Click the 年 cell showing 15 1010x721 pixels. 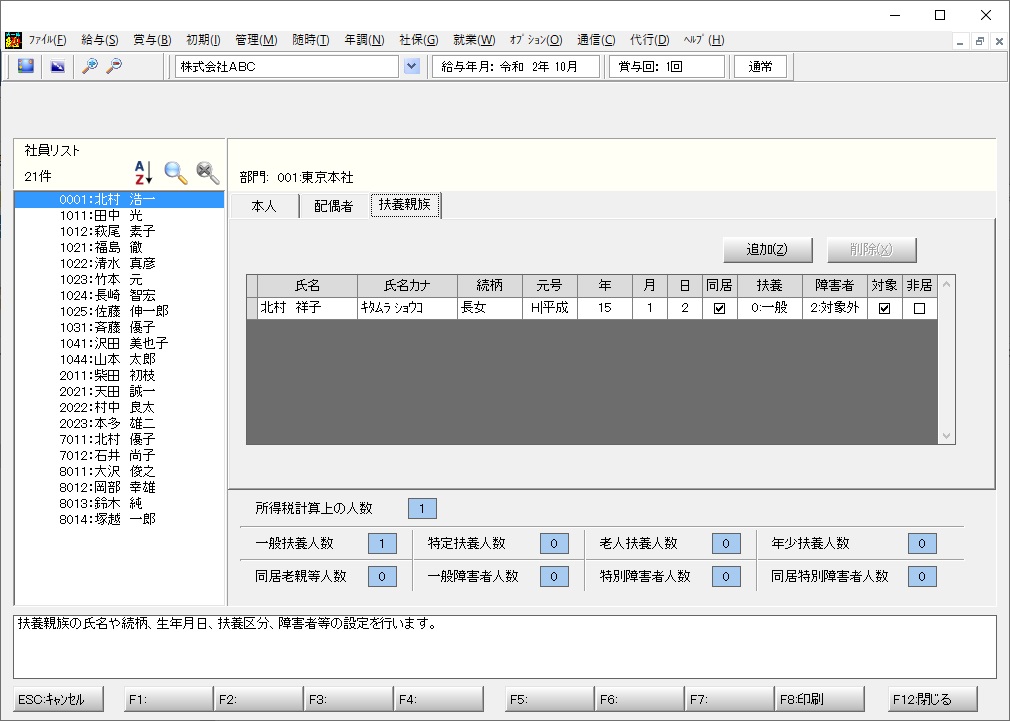point(605,308)
